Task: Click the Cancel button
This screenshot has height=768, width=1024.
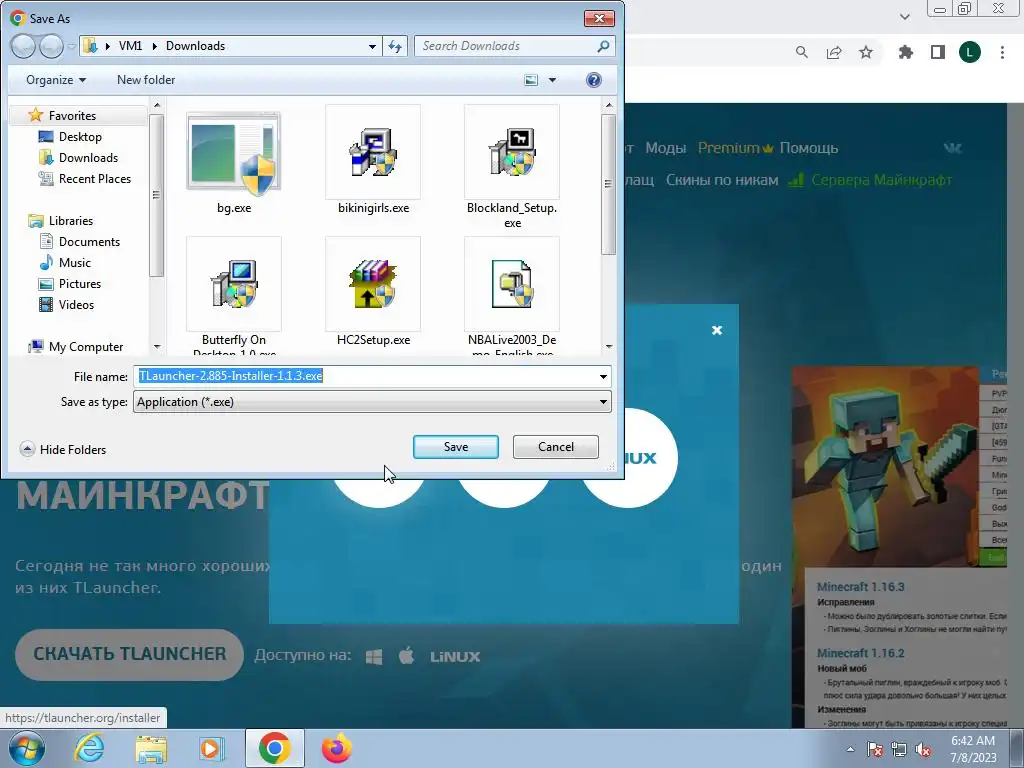Action: (556, 447)
